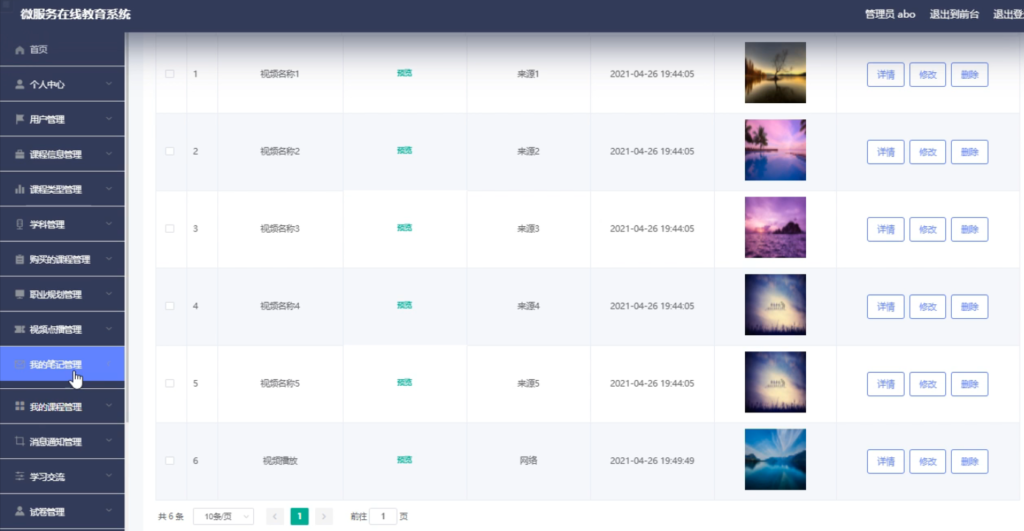Tick the checkbox for row 5 视频名称5

[170, 383]
